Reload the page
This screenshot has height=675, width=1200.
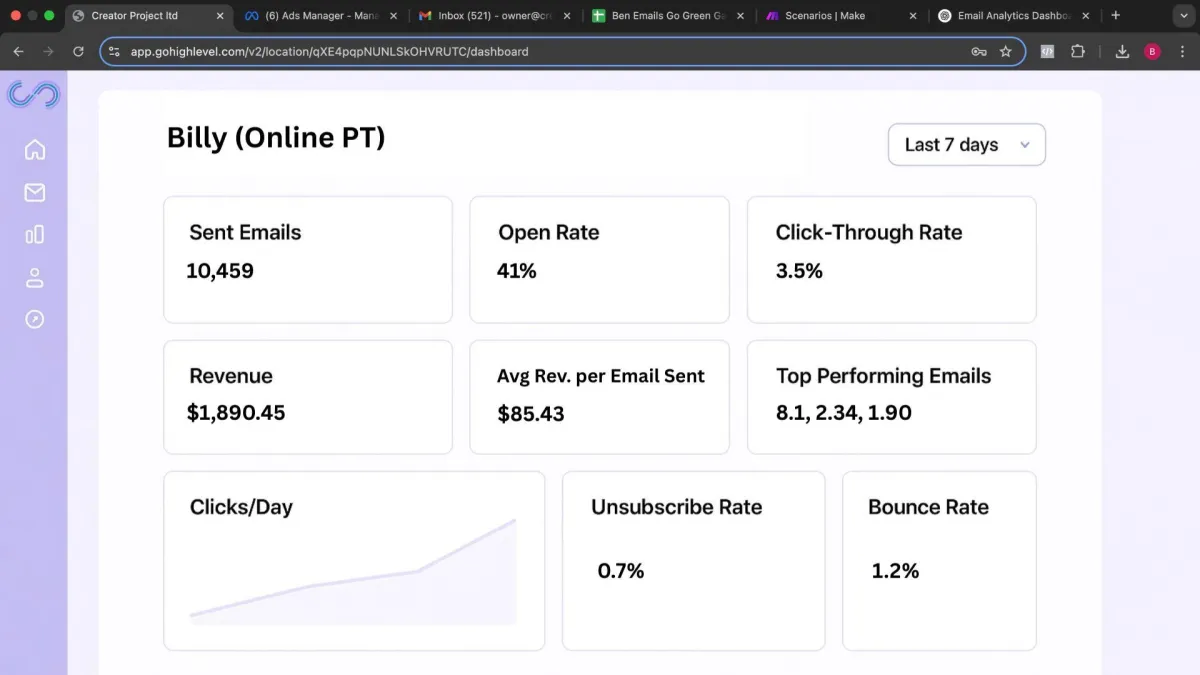pyautogui.click(x=78, y=52)
